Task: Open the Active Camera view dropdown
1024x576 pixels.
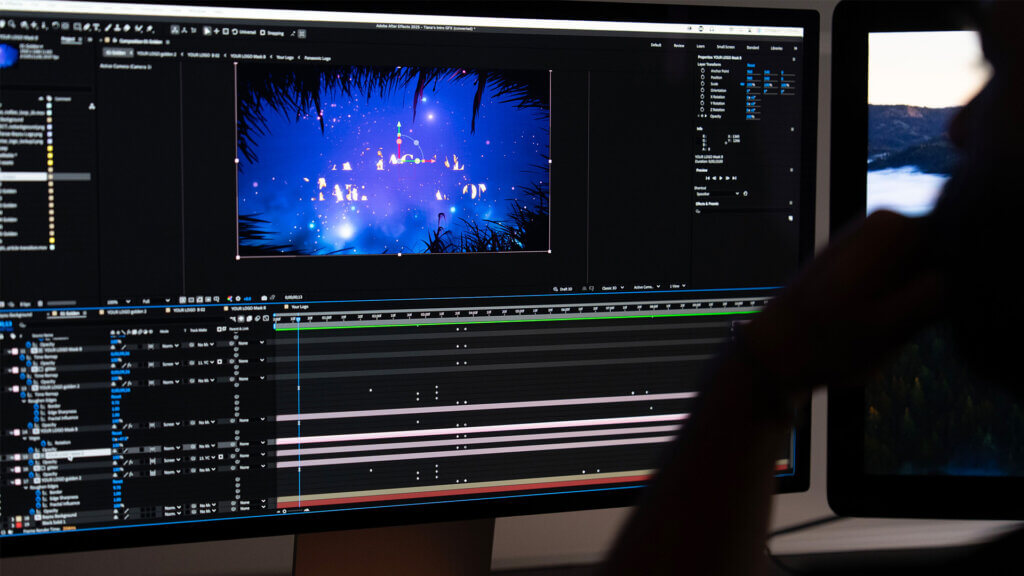Action: click(x=646, y=287)
